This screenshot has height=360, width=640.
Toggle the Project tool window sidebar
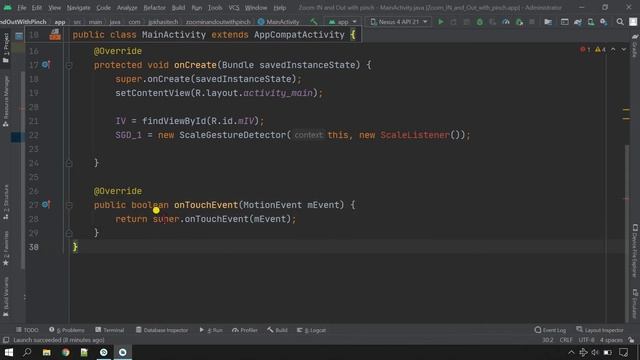6,48
